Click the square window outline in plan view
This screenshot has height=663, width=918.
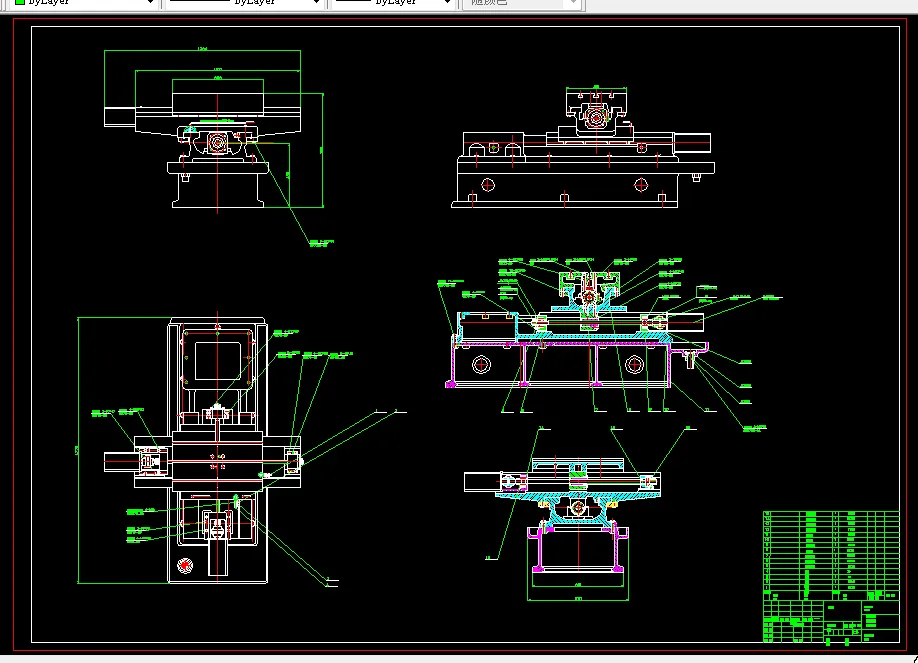pos(218,361)
